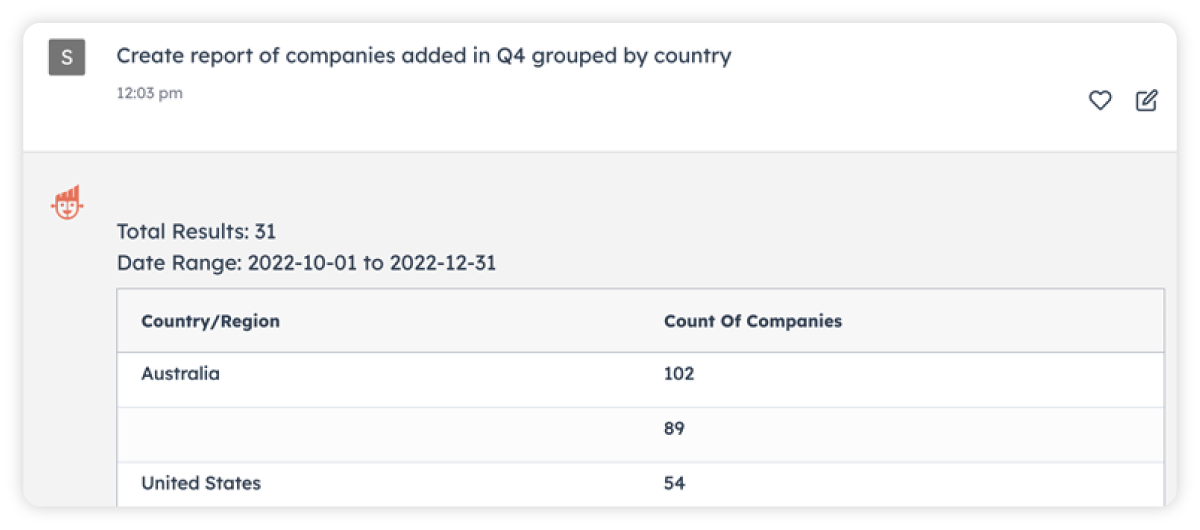1200x530 pixels.
Task: Click the 2022-12-31 end date
Action: (443, 264)
